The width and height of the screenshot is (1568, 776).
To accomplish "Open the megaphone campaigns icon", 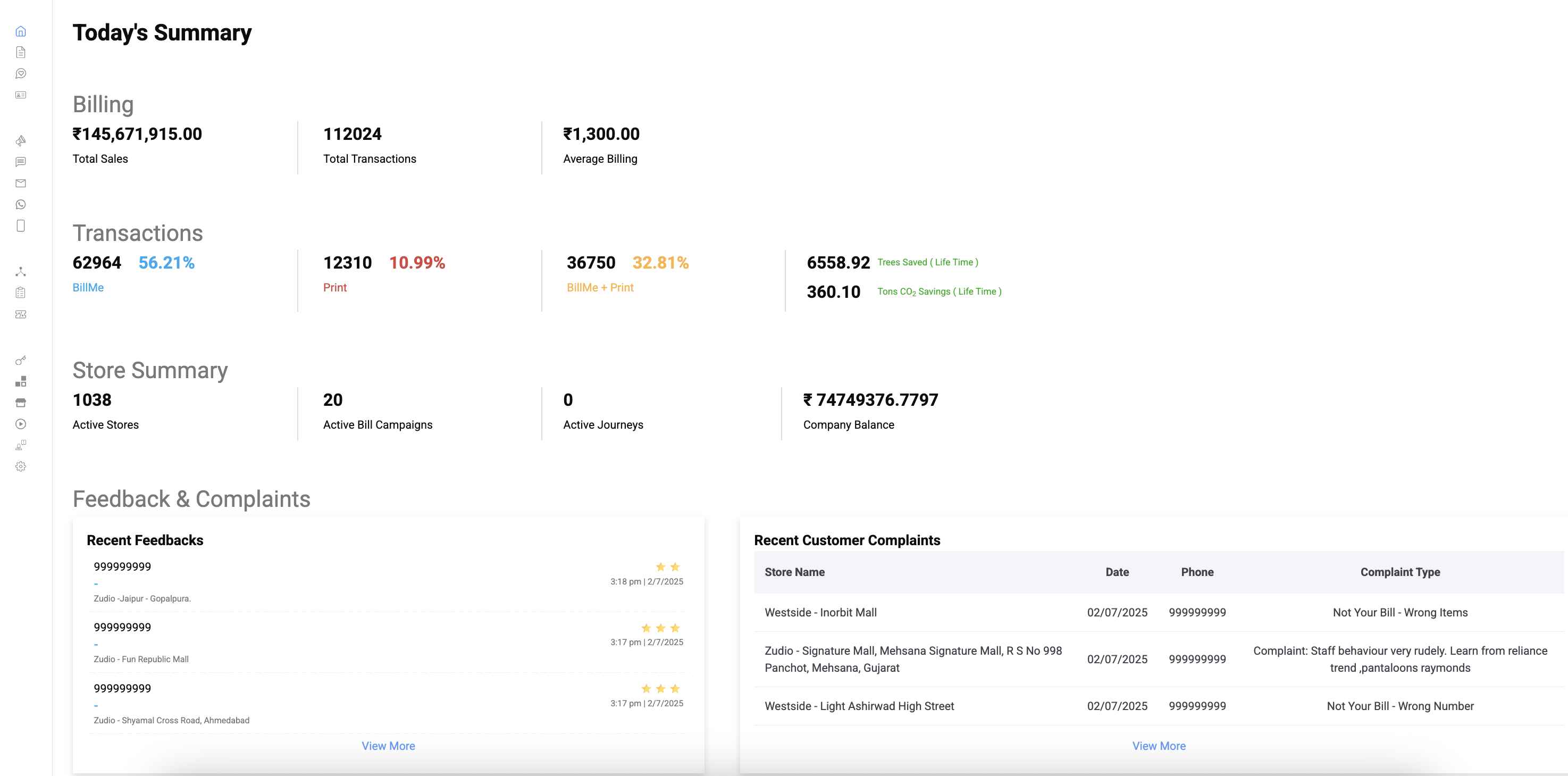I will click(x=21, y=141).
